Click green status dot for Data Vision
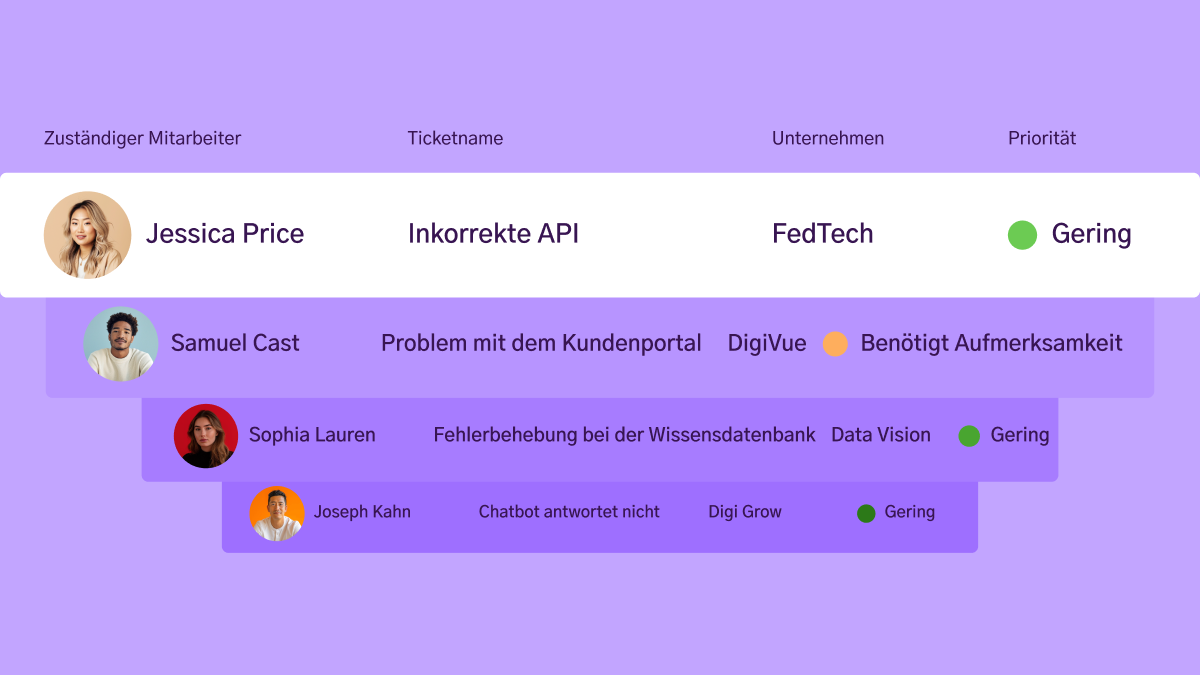 pyautogui.click(x=969, y=436)
